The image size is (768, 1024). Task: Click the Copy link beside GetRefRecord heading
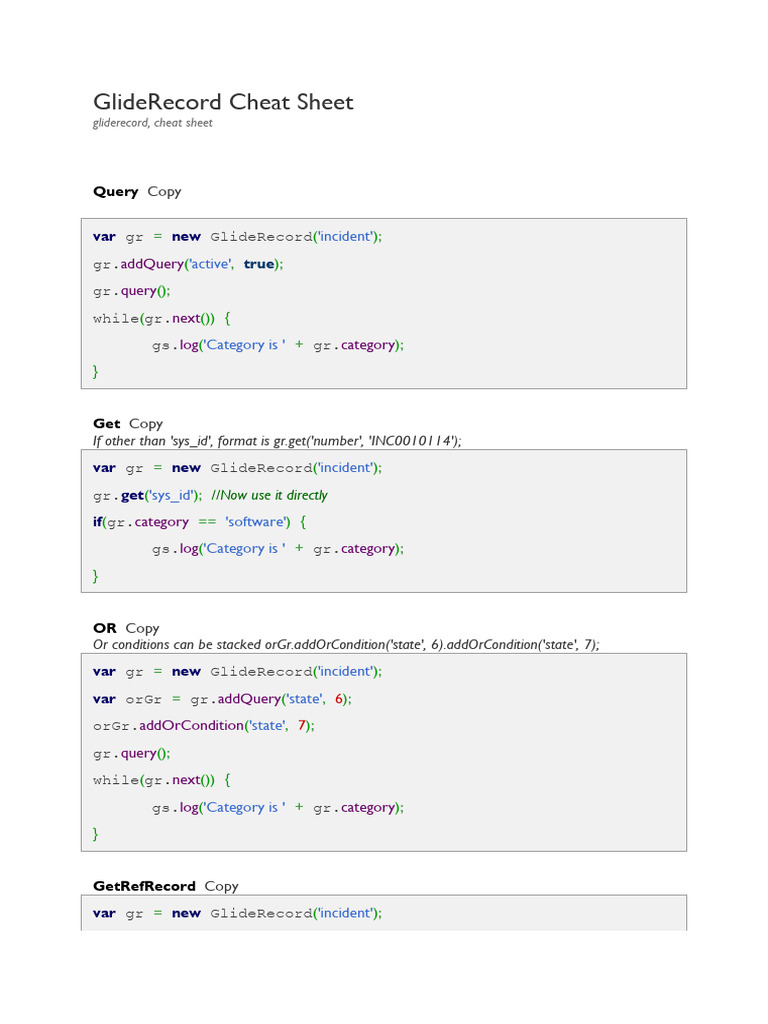(x=221, y=886)
